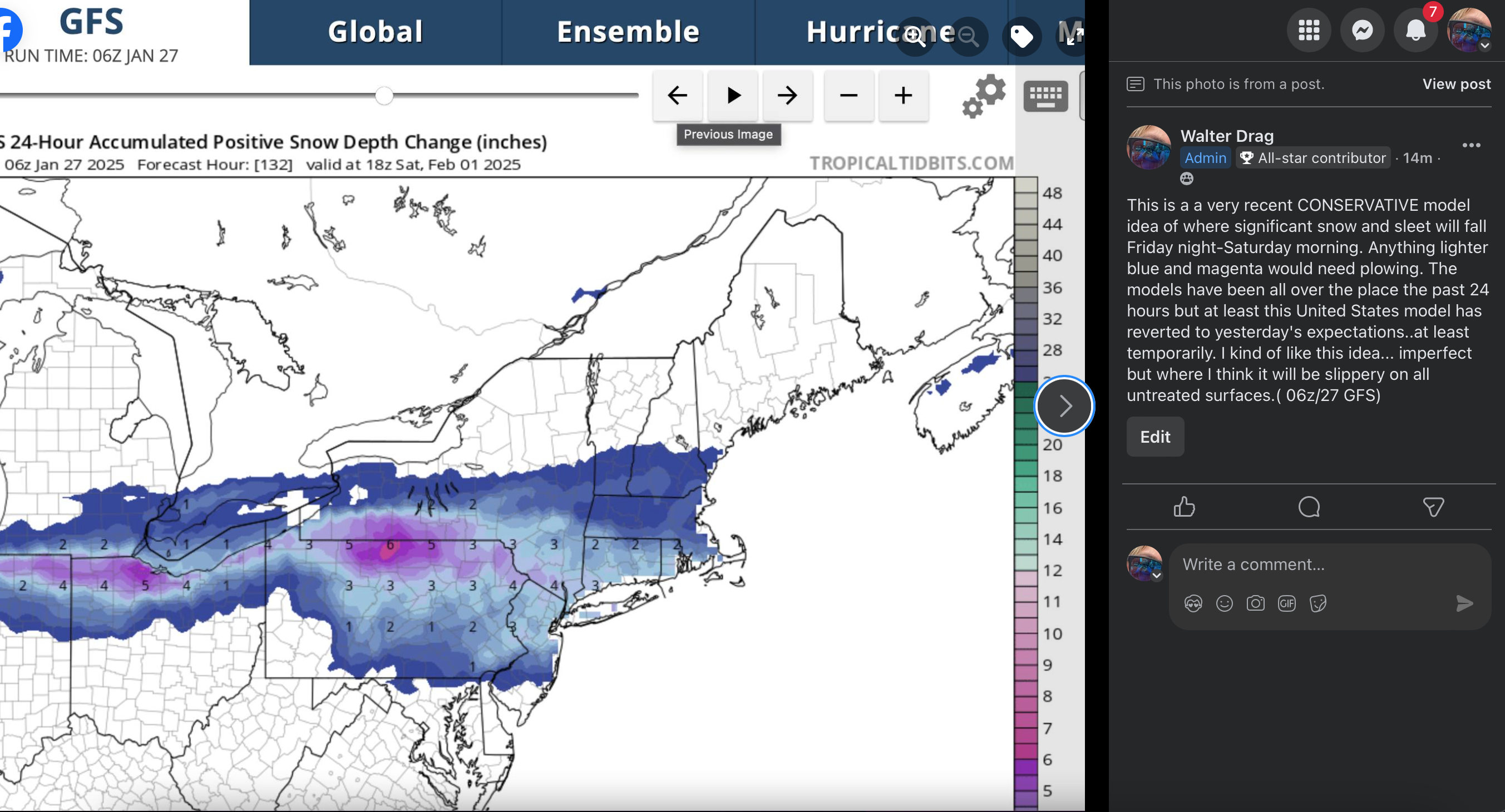Click the Edit button

pyautogui.click(x=1154, y=437)
